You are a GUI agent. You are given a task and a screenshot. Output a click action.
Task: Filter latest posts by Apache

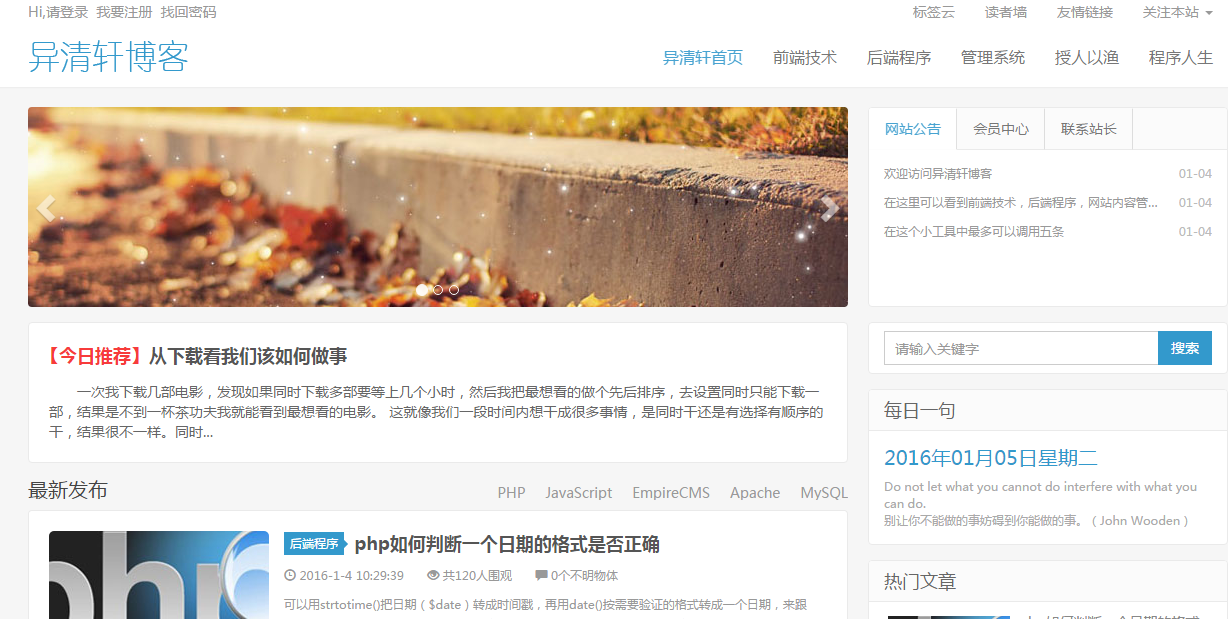[755, 493]
